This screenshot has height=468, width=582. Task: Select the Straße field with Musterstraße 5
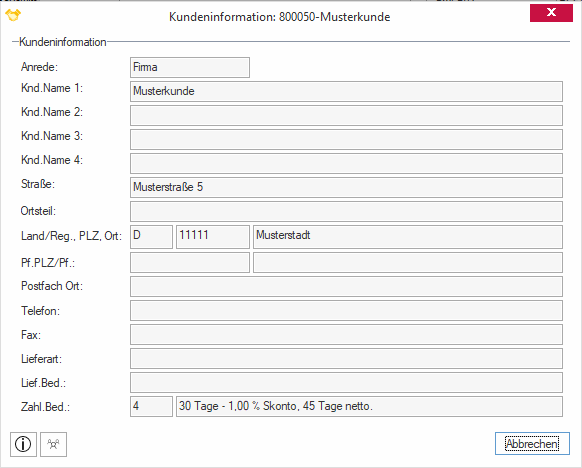pyautogui.click(x=346, y=187)
